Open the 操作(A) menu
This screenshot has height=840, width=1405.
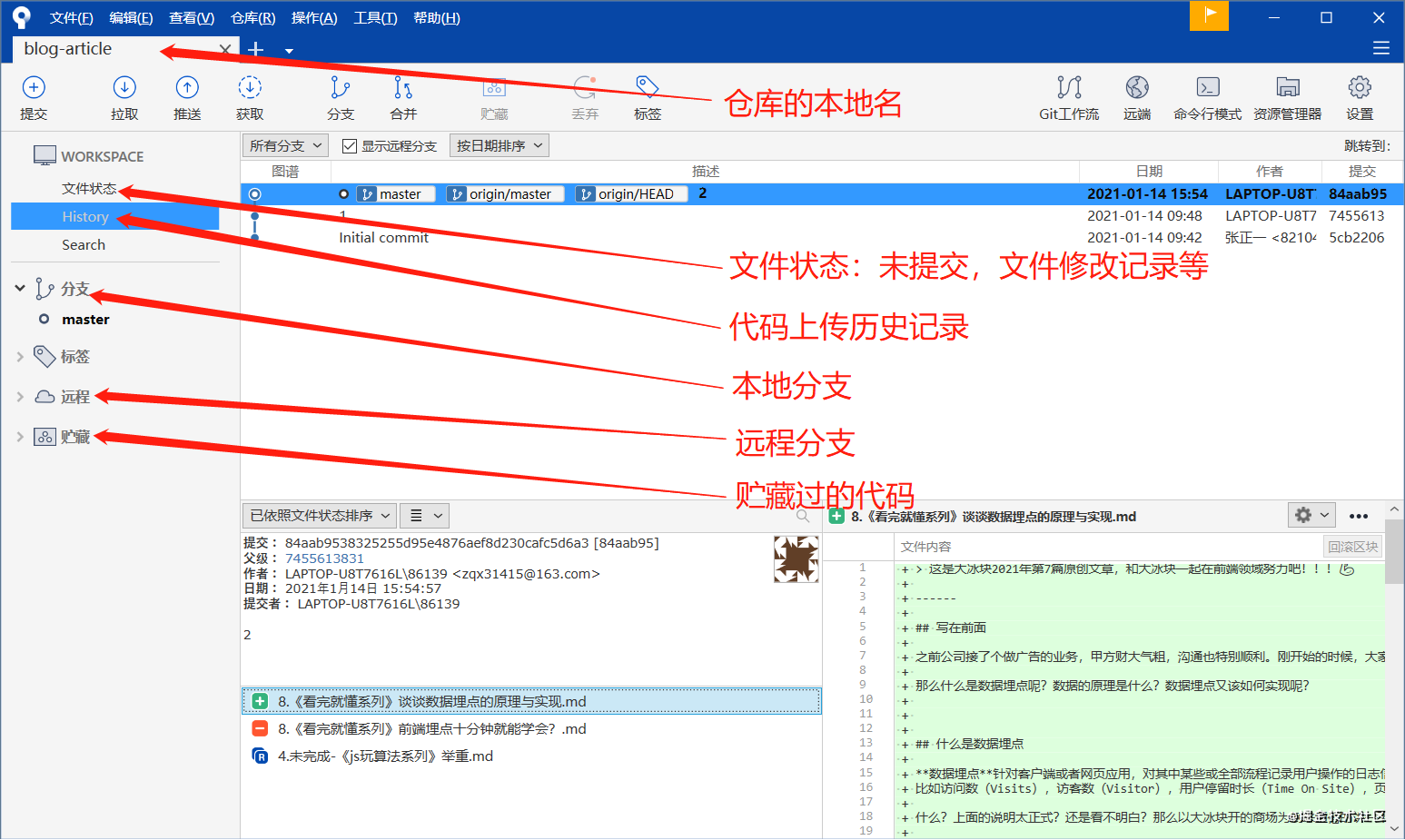click(x=314, y=17)
